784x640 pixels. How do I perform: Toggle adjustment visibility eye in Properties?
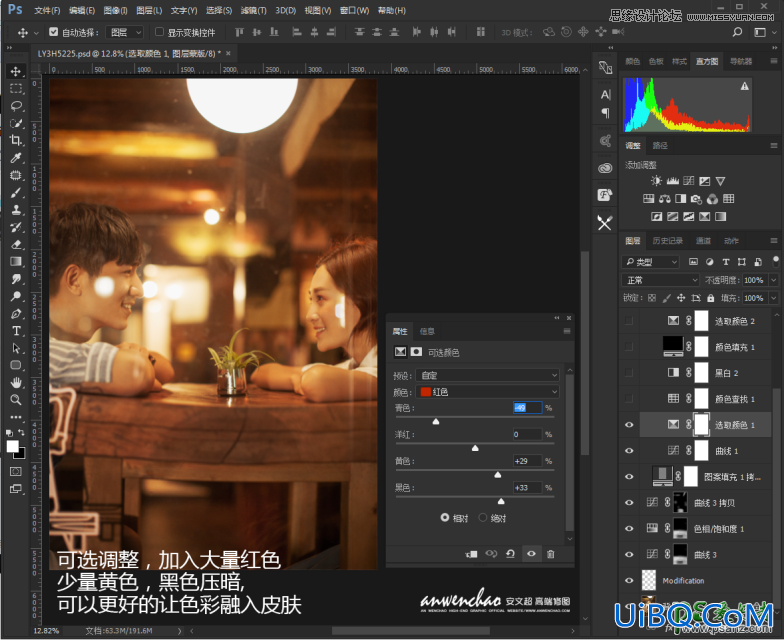point(531,554)
